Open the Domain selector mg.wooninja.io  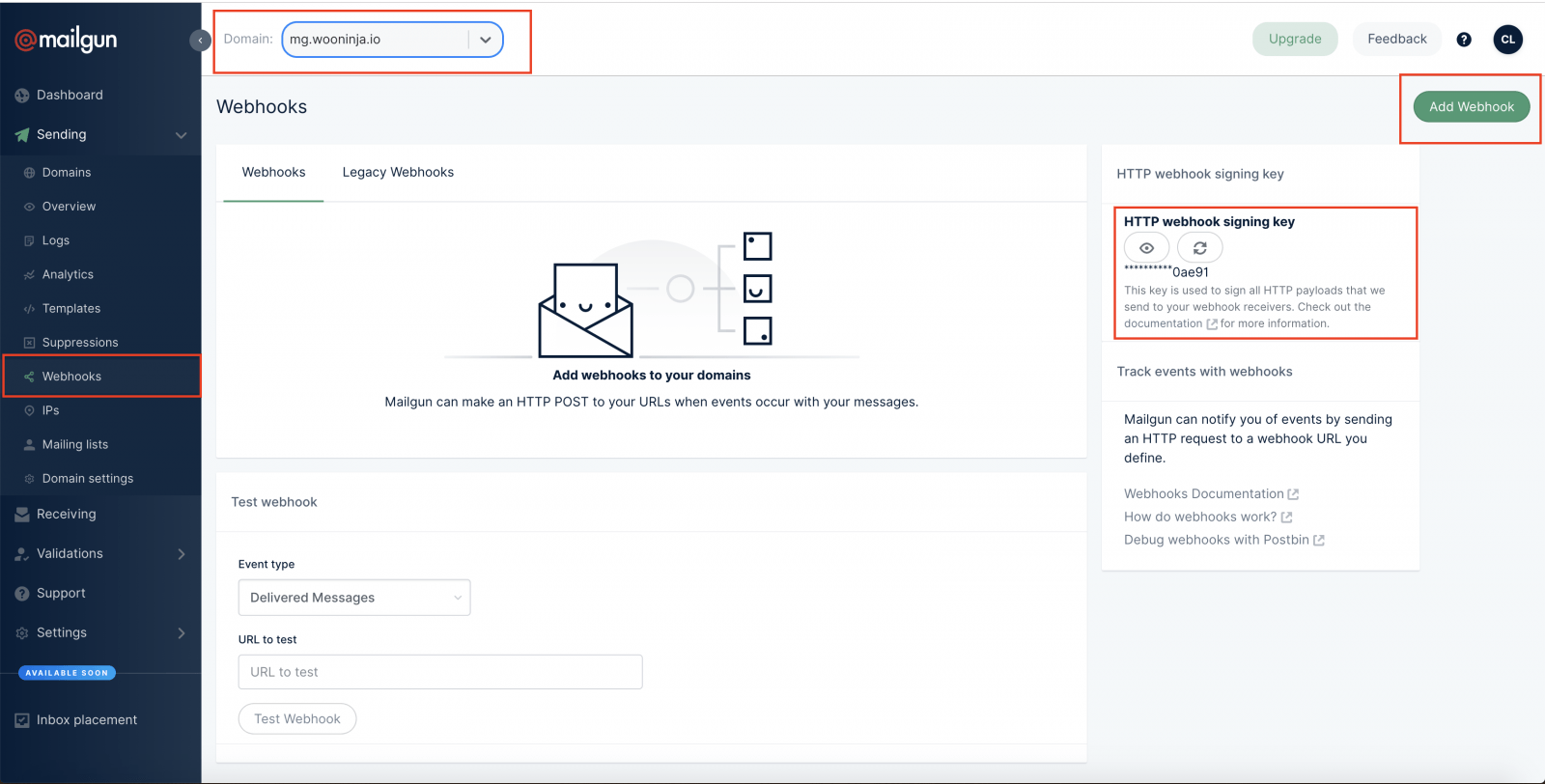(392, 40)
